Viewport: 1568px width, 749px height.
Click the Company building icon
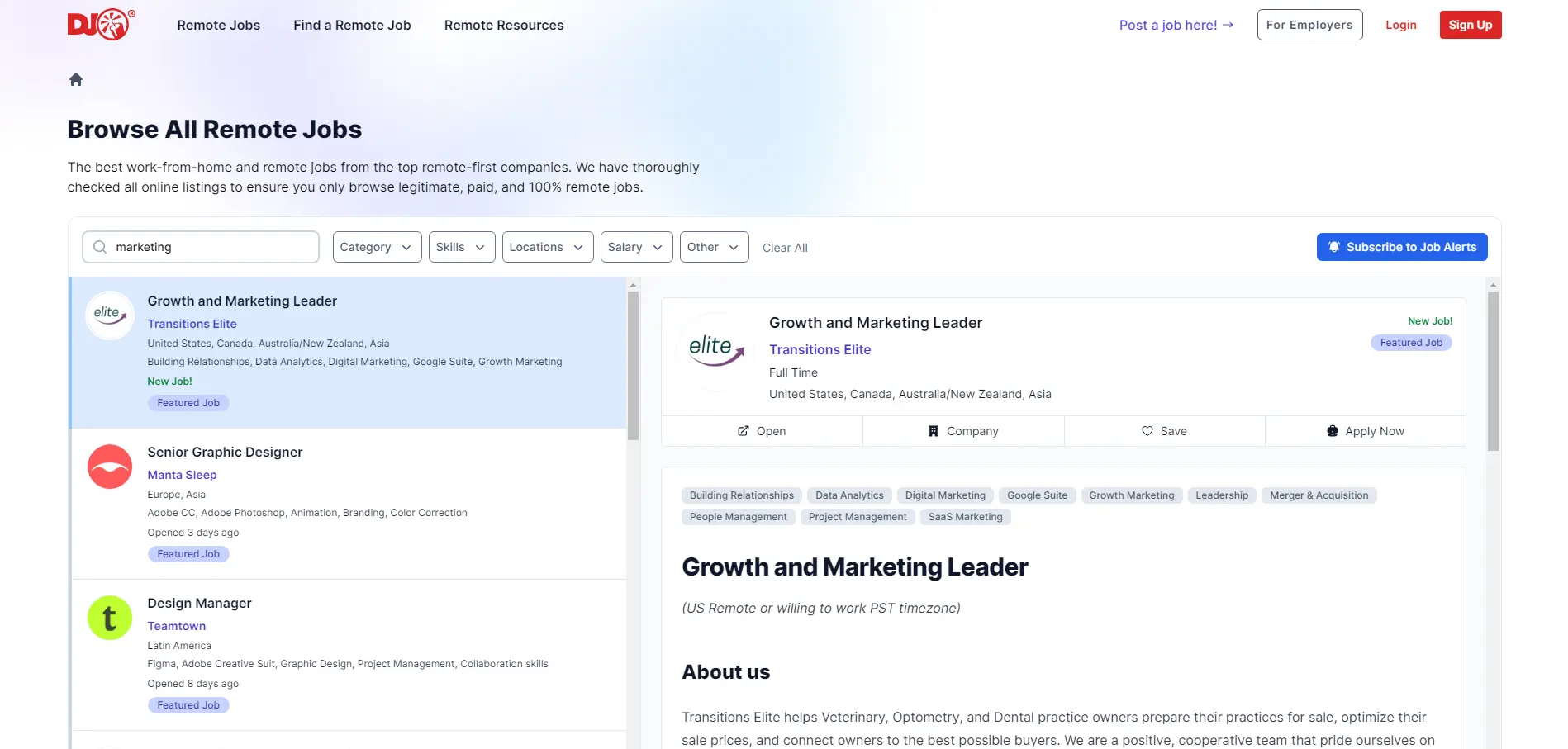click(x=934, y=431)
